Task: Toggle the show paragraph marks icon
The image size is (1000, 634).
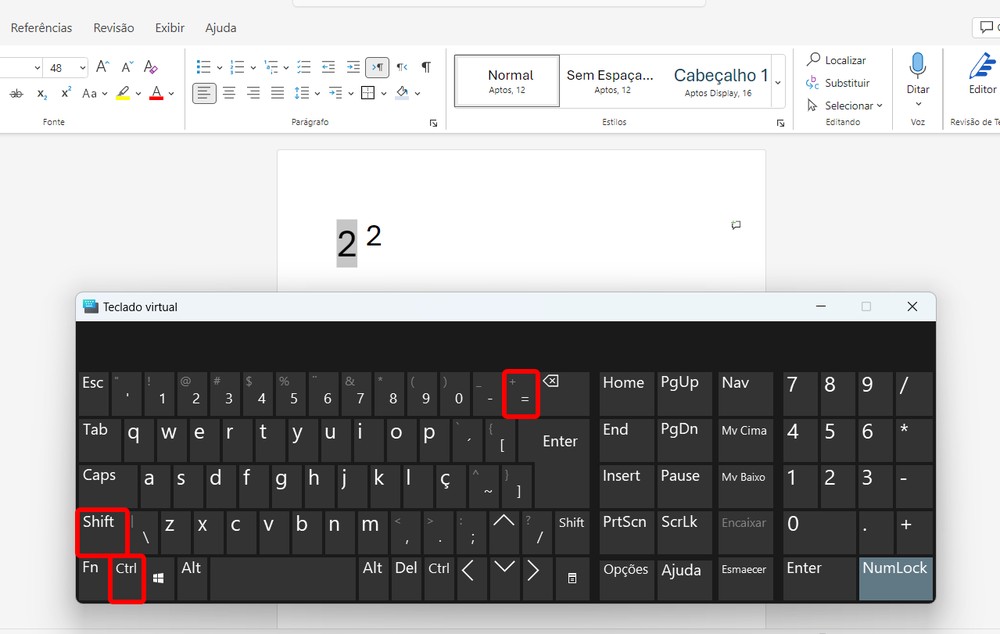Action: [426, 67]
